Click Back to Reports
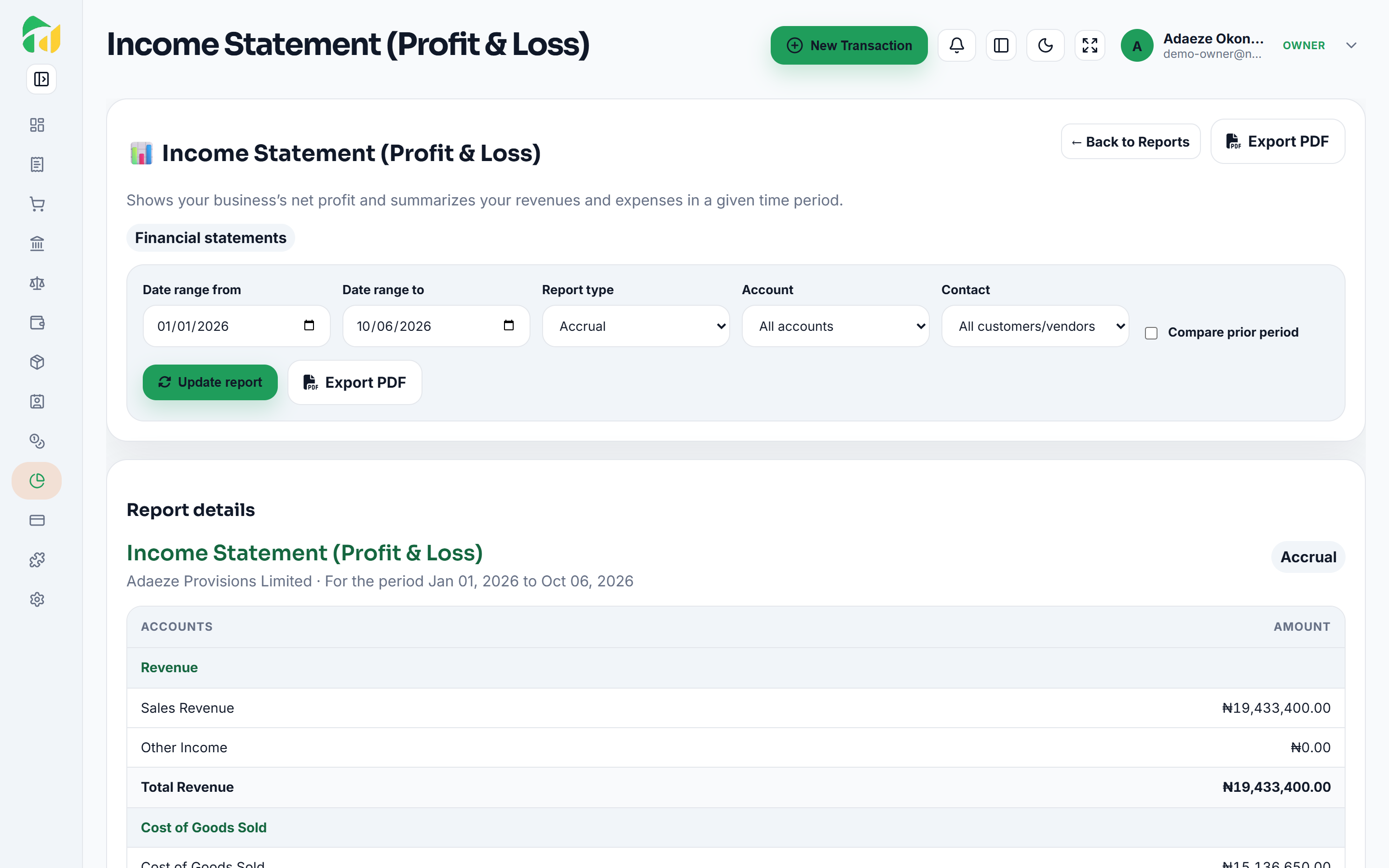Image resolution: width=1389 pixels, height=868 pixels. click(1130, 142)
